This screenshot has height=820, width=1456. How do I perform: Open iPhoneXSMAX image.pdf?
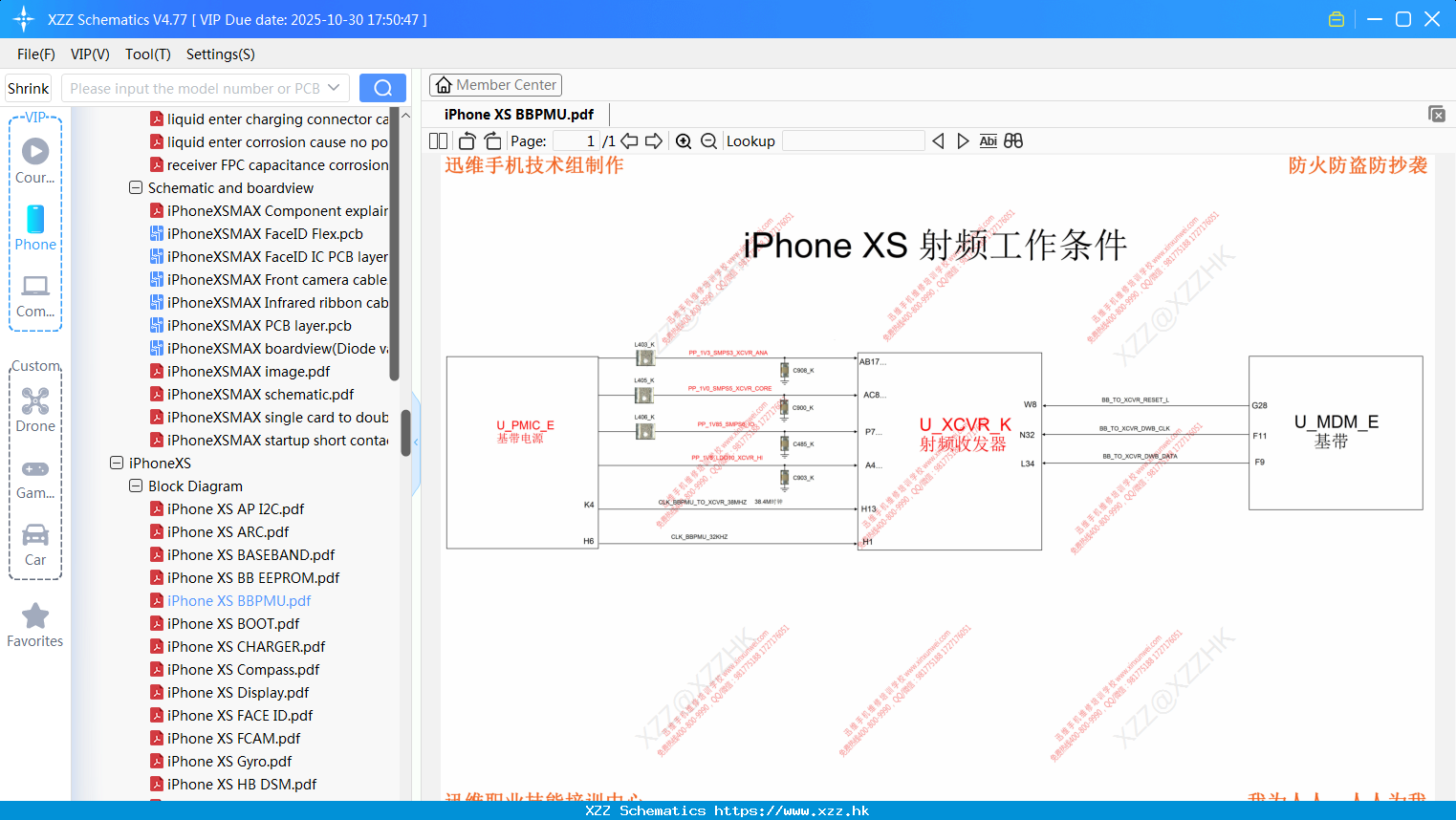(249, 372)
